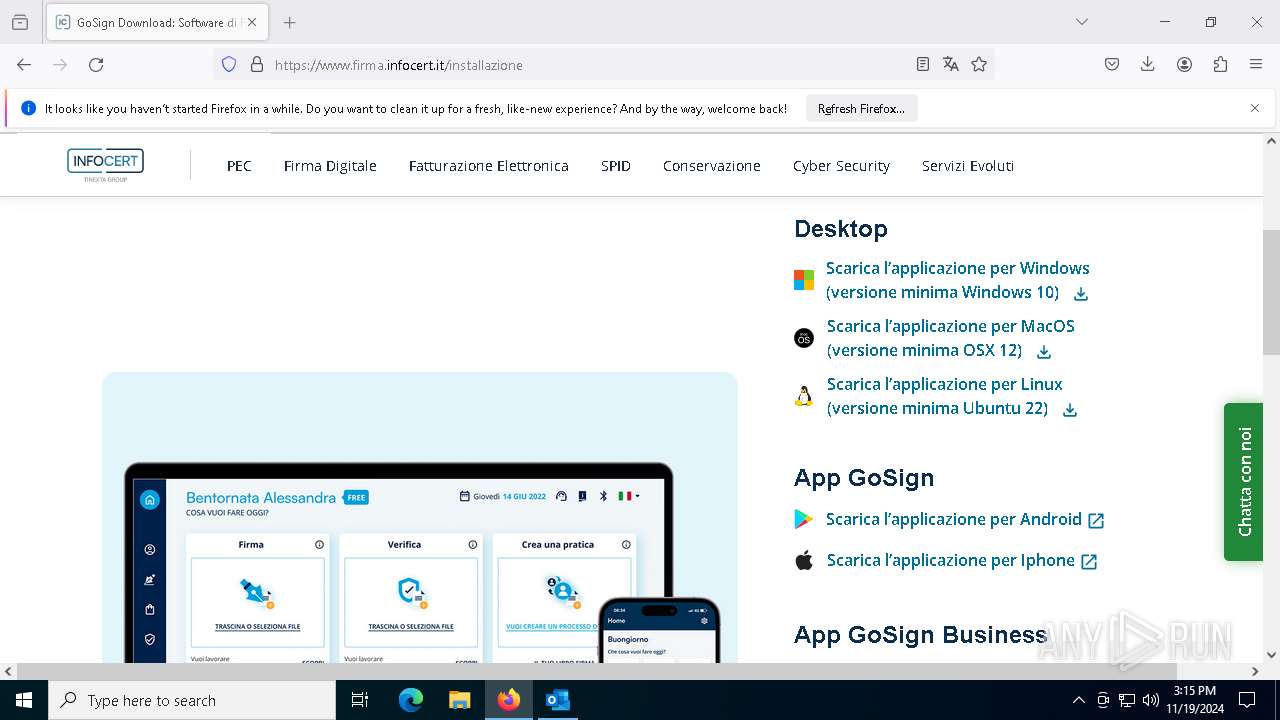1280x720 pixels.
Task: Dismiss the Firefox notification bar
Action: pyautogui.click(x=1255, y=108)
